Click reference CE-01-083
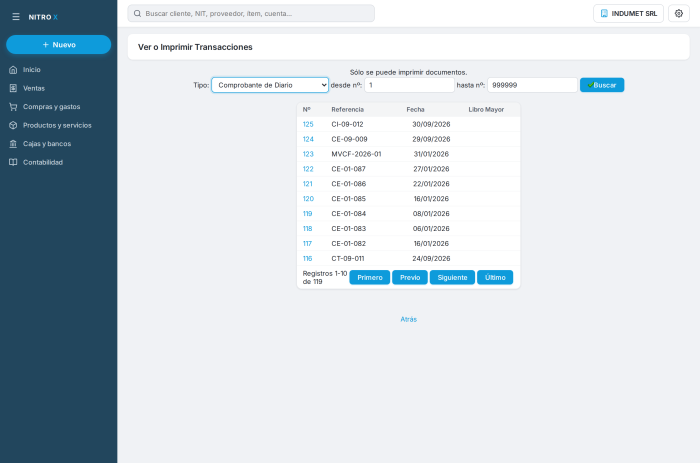The height and width of the screenshot is (463, 700). 349,229
